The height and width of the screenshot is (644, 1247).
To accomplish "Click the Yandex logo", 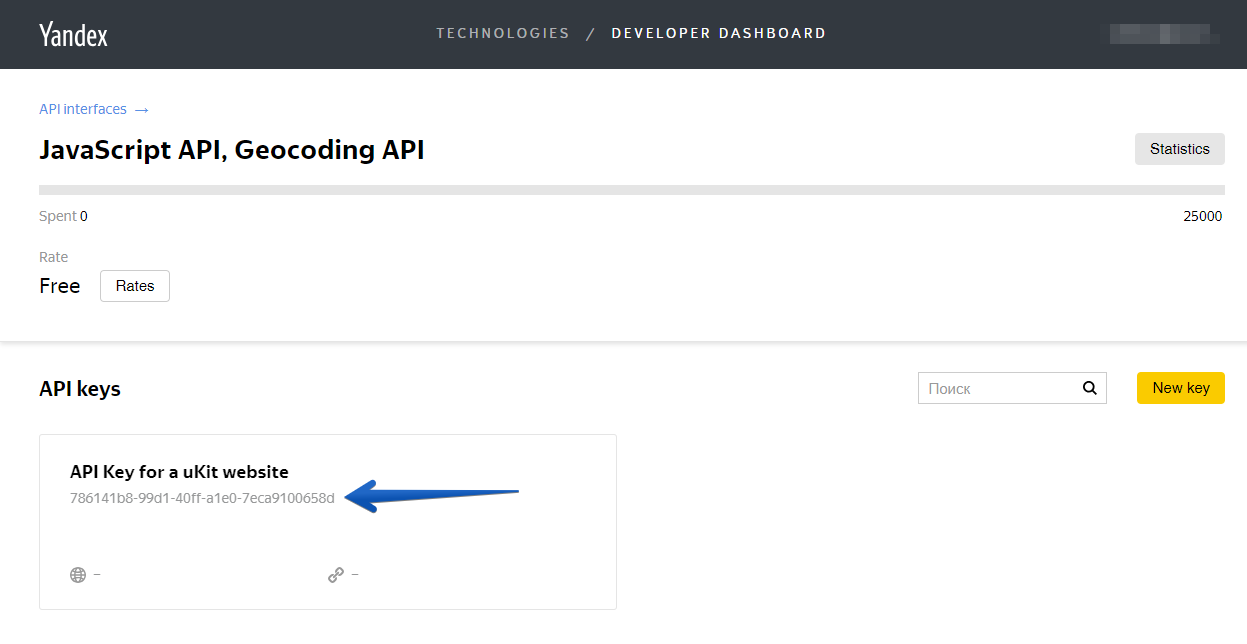I will [x=73, y=34].
